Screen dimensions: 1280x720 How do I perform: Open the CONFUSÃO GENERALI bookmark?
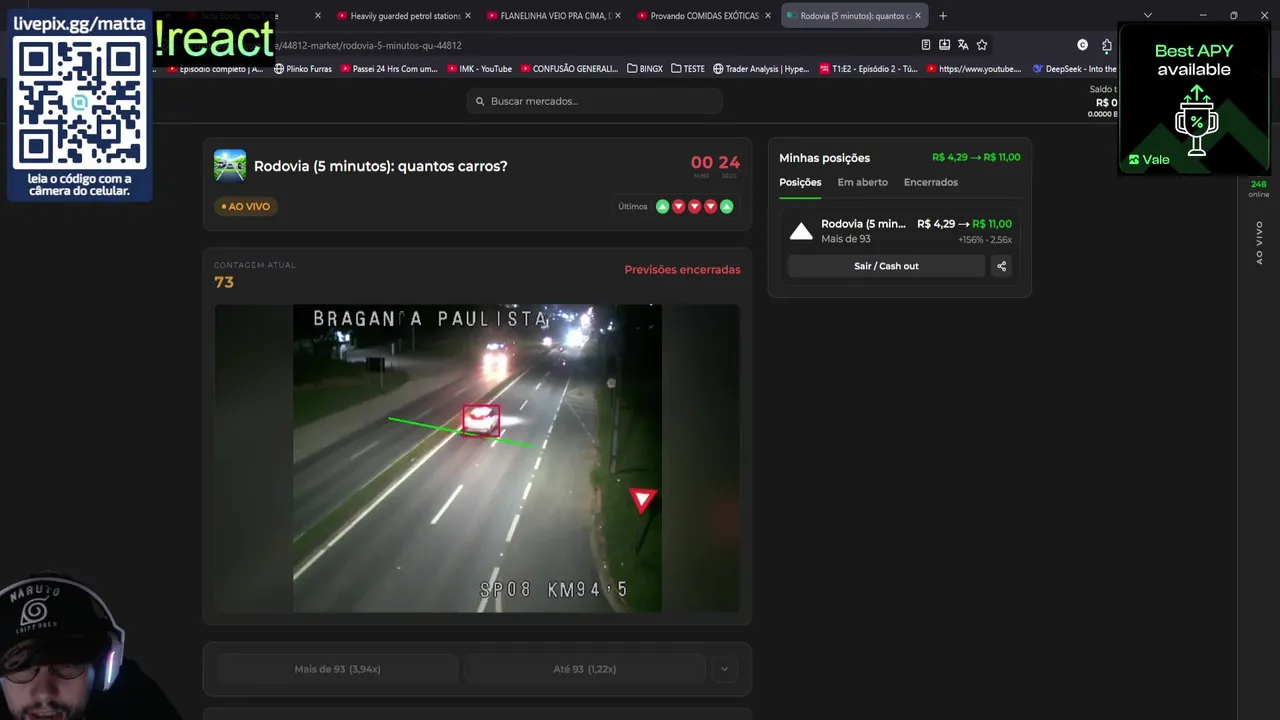click(569, 69)
